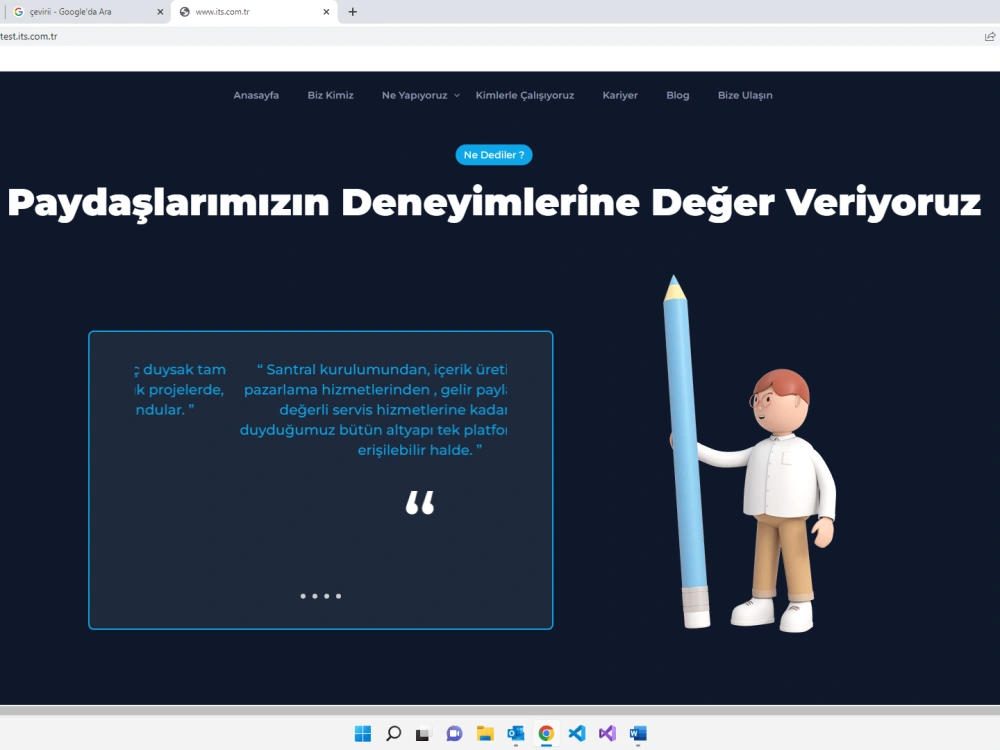The width and height of the screenshot is (1000, 750).
Task: Go to Kariyer page
Action: click(x=620, y=95)
